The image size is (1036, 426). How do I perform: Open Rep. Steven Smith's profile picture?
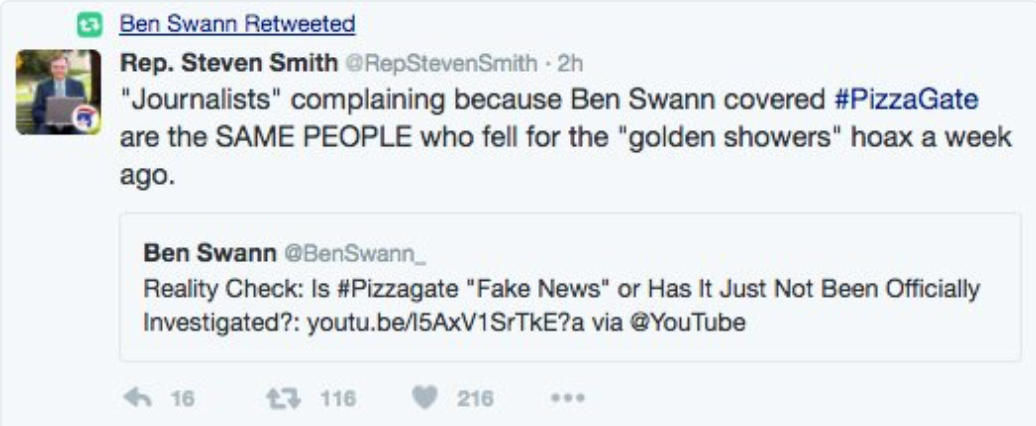coord(58,92)
